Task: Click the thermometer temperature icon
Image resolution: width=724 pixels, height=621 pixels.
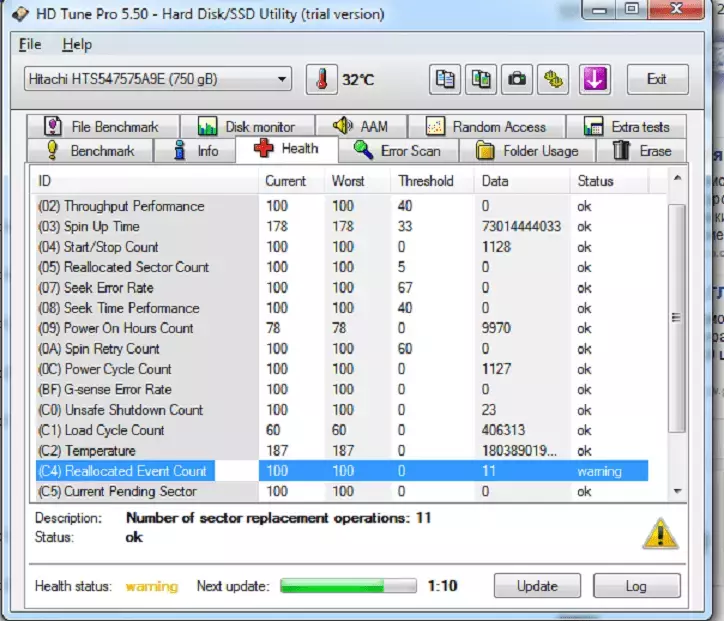Action: (x=322, y=79)
